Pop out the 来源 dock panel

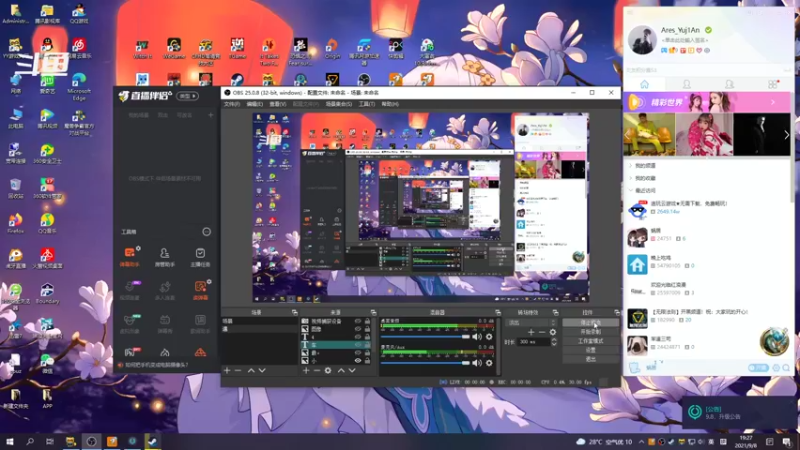coord(373,312)
